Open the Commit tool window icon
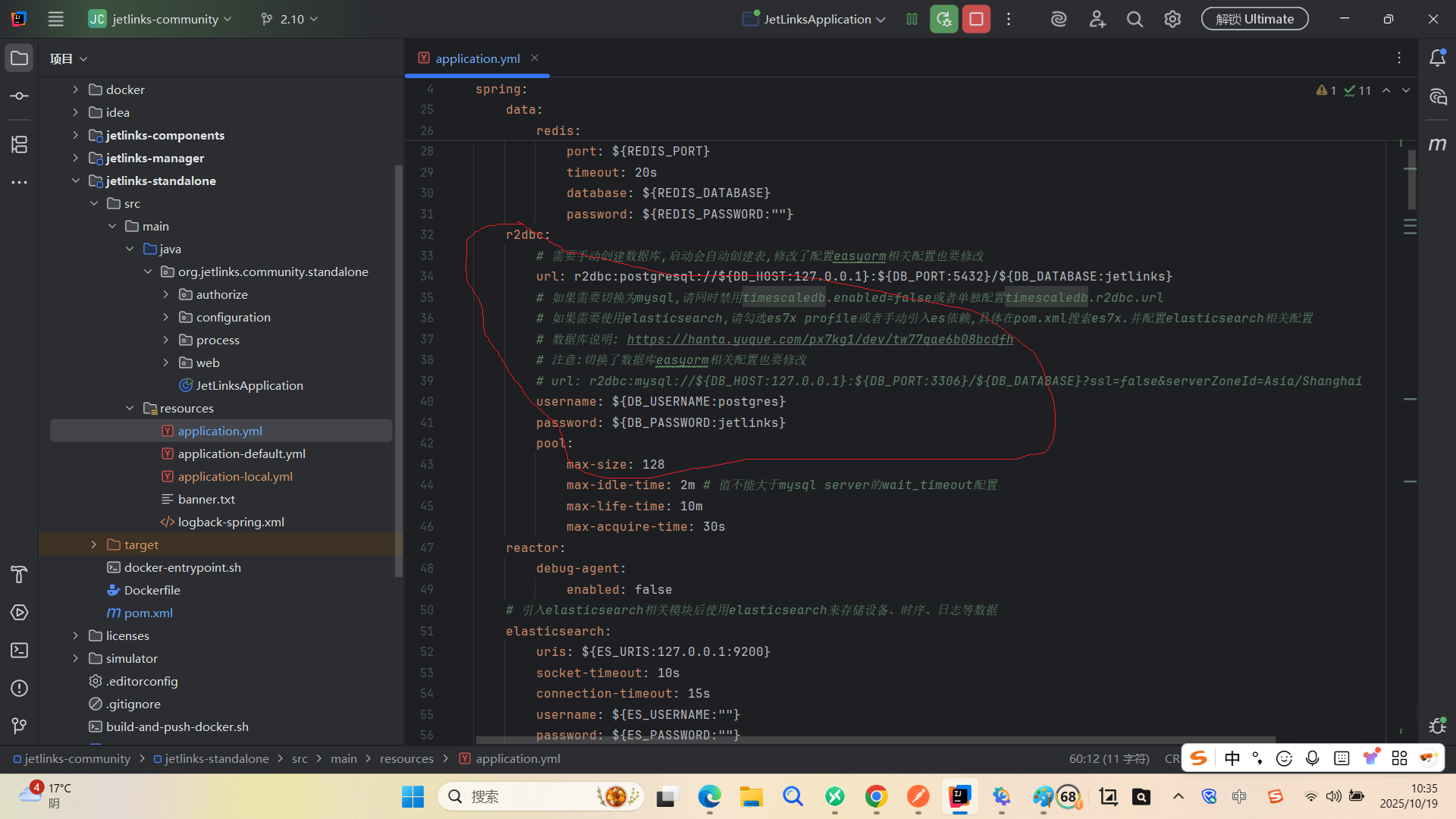This screenshot has width=1456, height=819. 20,96
